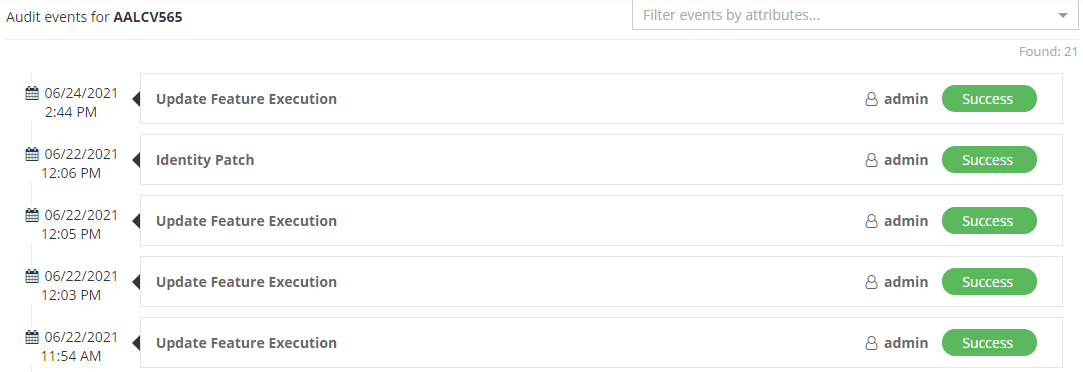1083x372 pixels.
Task: Click calendar icon beside 12:05 PM event
Action: coord(32,215)
